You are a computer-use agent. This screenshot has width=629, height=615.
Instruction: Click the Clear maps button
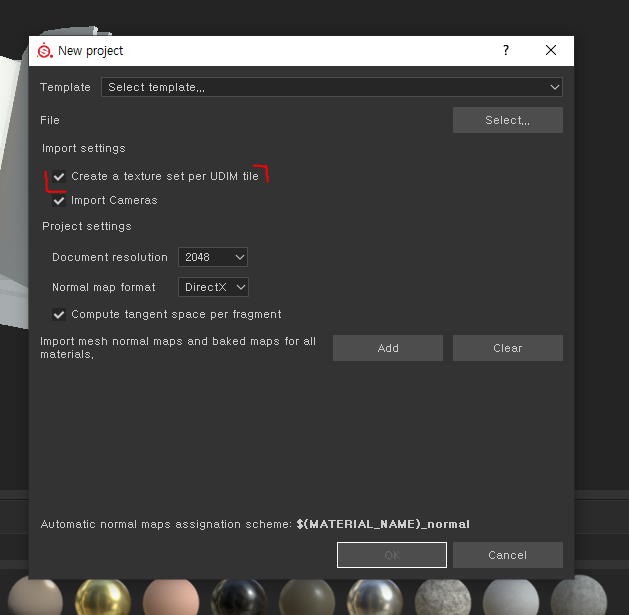[x=507, y=348]
